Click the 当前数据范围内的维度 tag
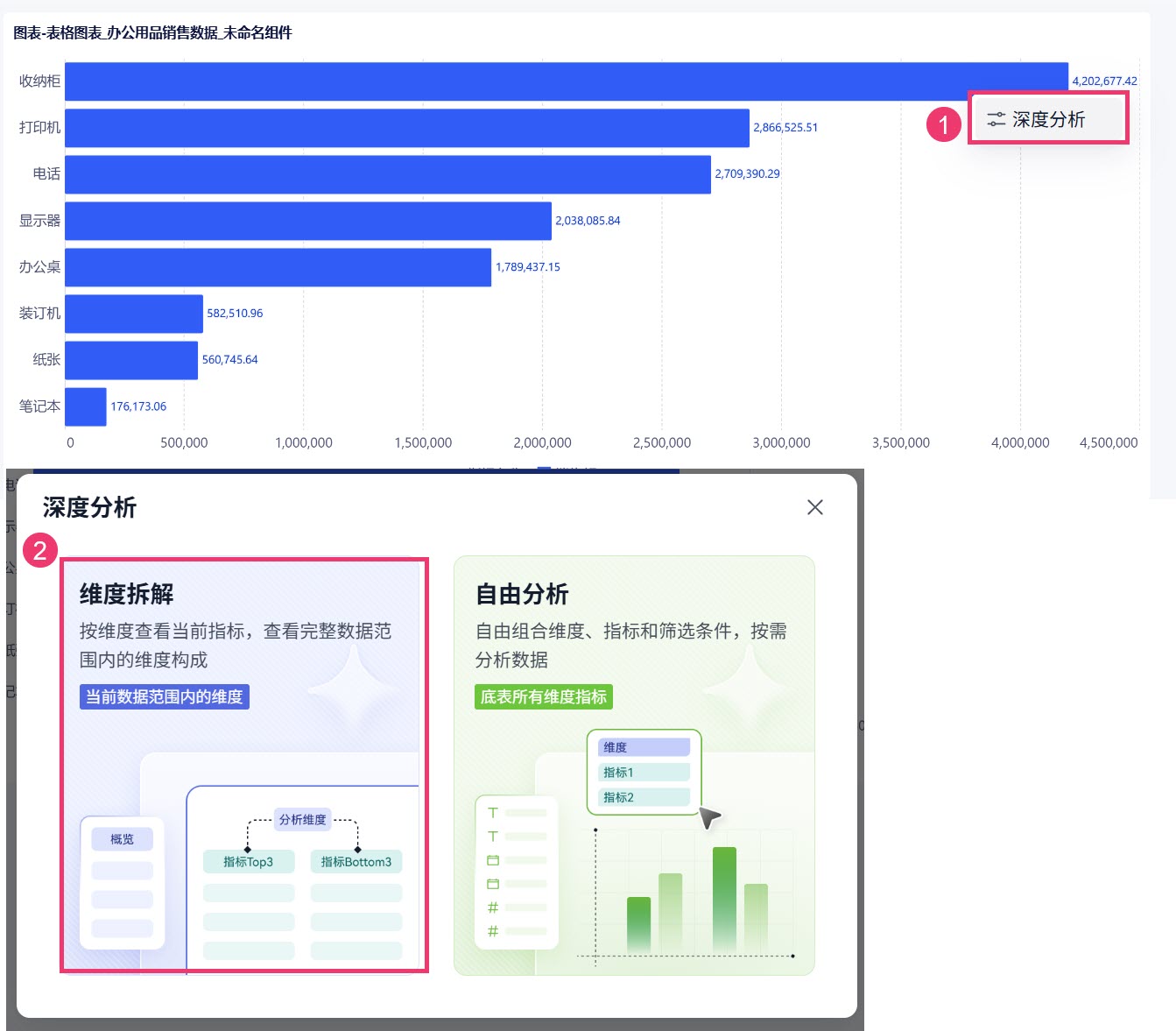1176x1031 pixels. [165, 696]
